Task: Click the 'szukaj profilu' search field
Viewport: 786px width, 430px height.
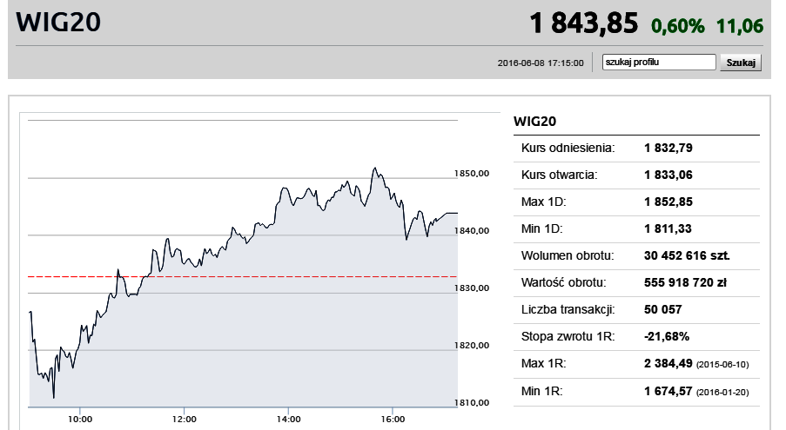Action: [660, 62]
